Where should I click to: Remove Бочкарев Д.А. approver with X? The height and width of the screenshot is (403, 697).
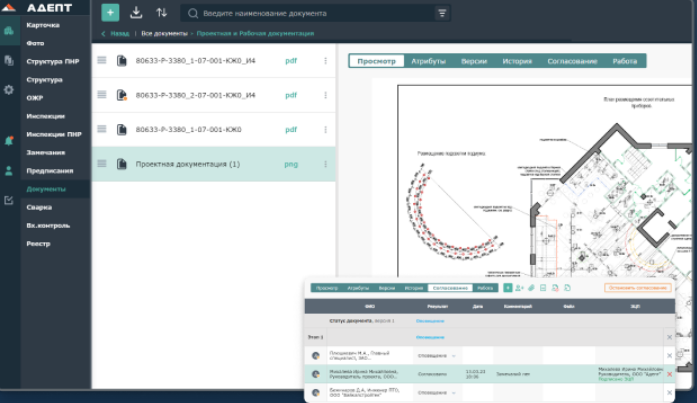point(669,392)
